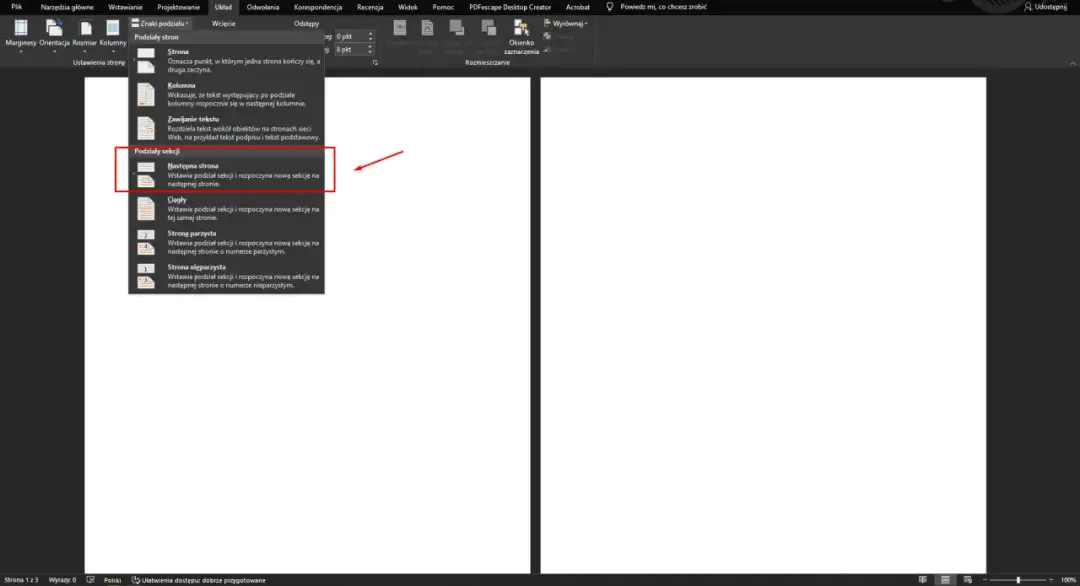The image size is (1080, 586).
Task: Open Okienko zaznaczenia selection pane
Action: (x=521, y=36)
